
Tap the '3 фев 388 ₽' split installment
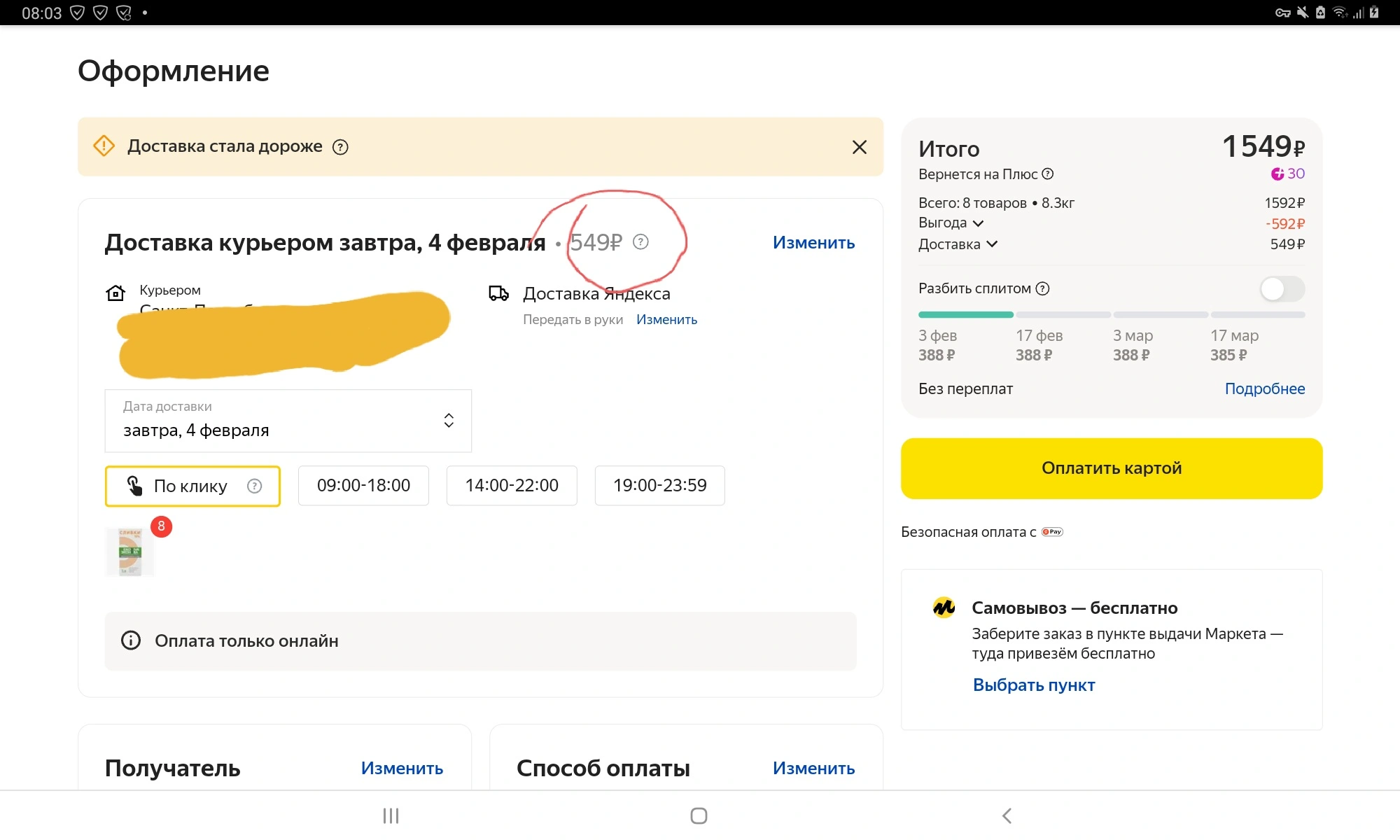tap(938, 345)
